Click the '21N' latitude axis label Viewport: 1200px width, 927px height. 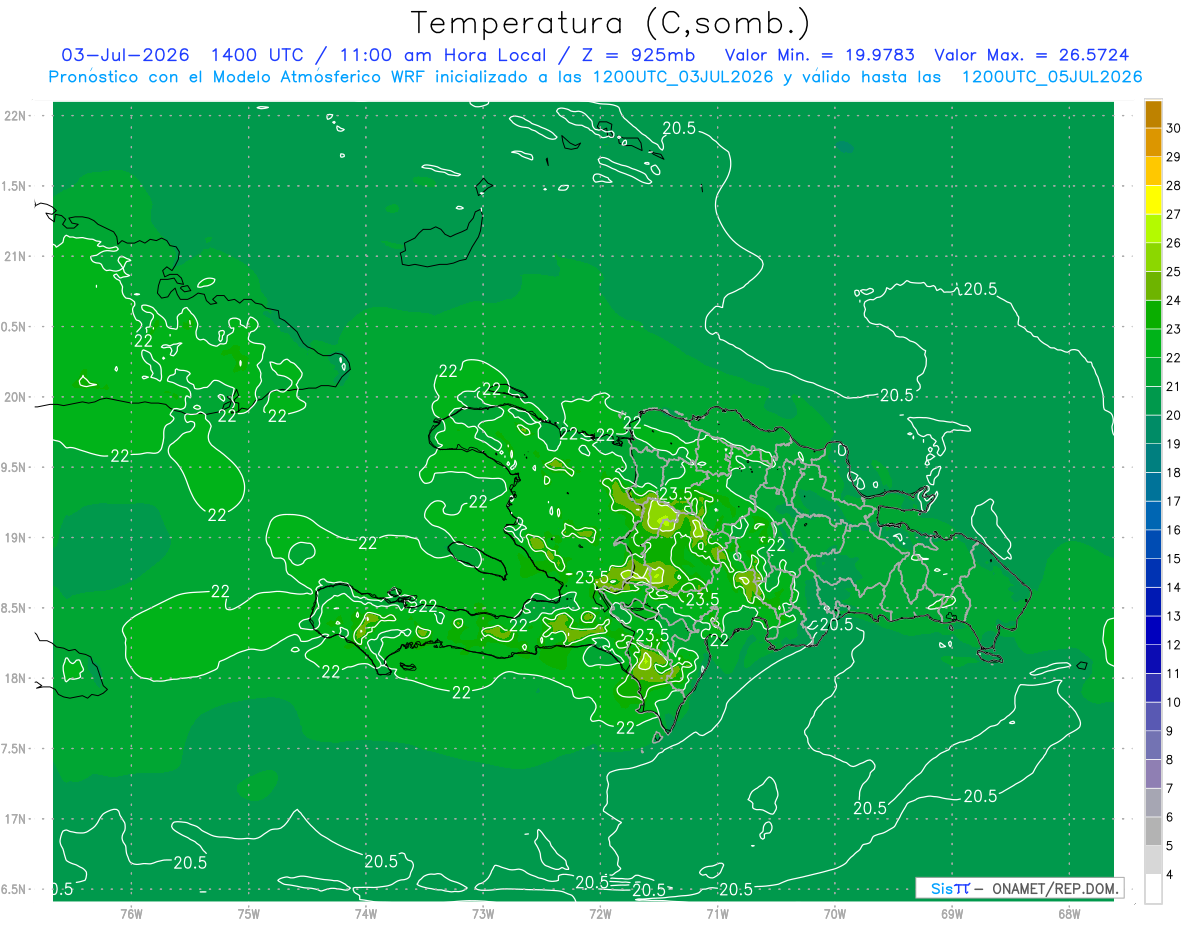15,256
